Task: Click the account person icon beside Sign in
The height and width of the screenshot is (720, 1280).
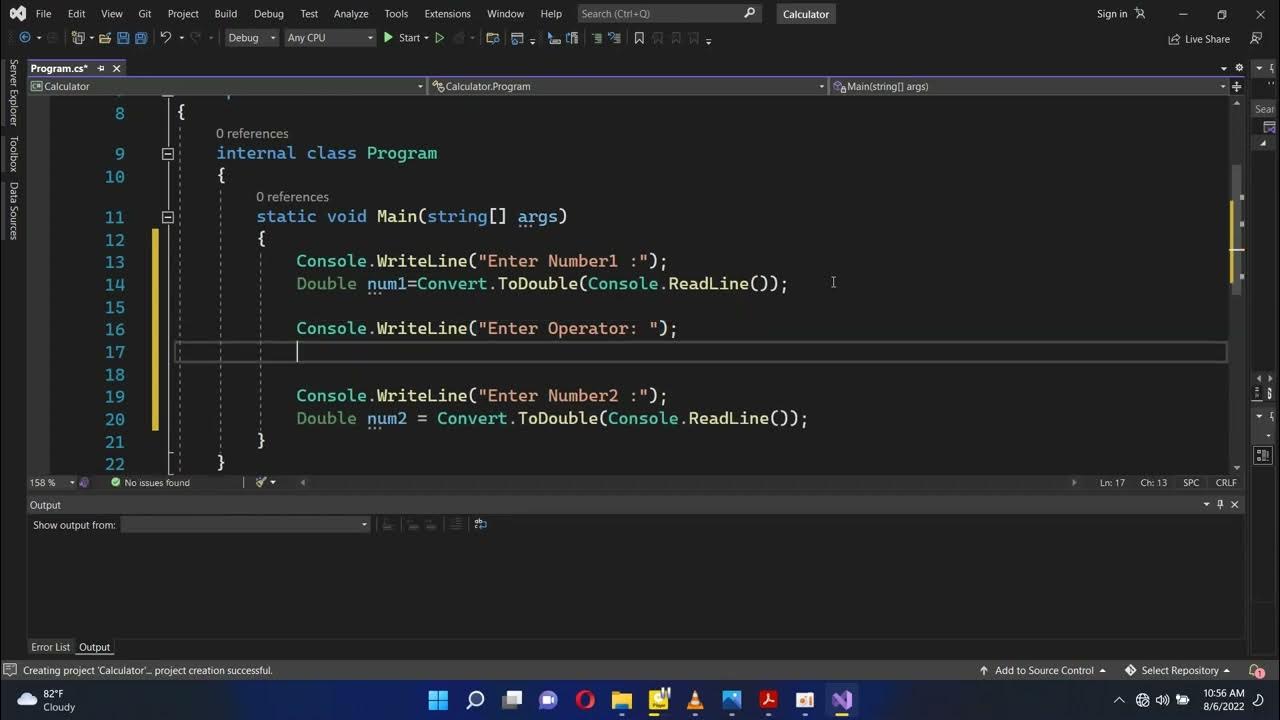Action: (x=1139, y=14)
